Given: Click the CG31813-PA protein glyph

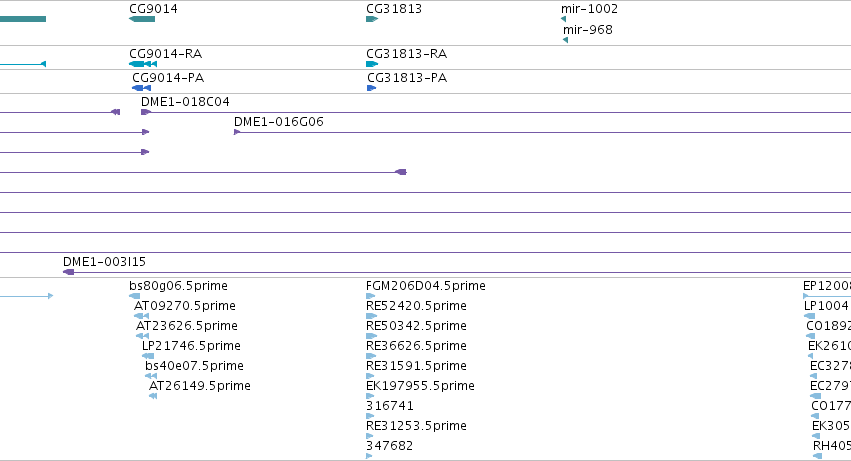Looking at the screenshot, I should [371, 88].
